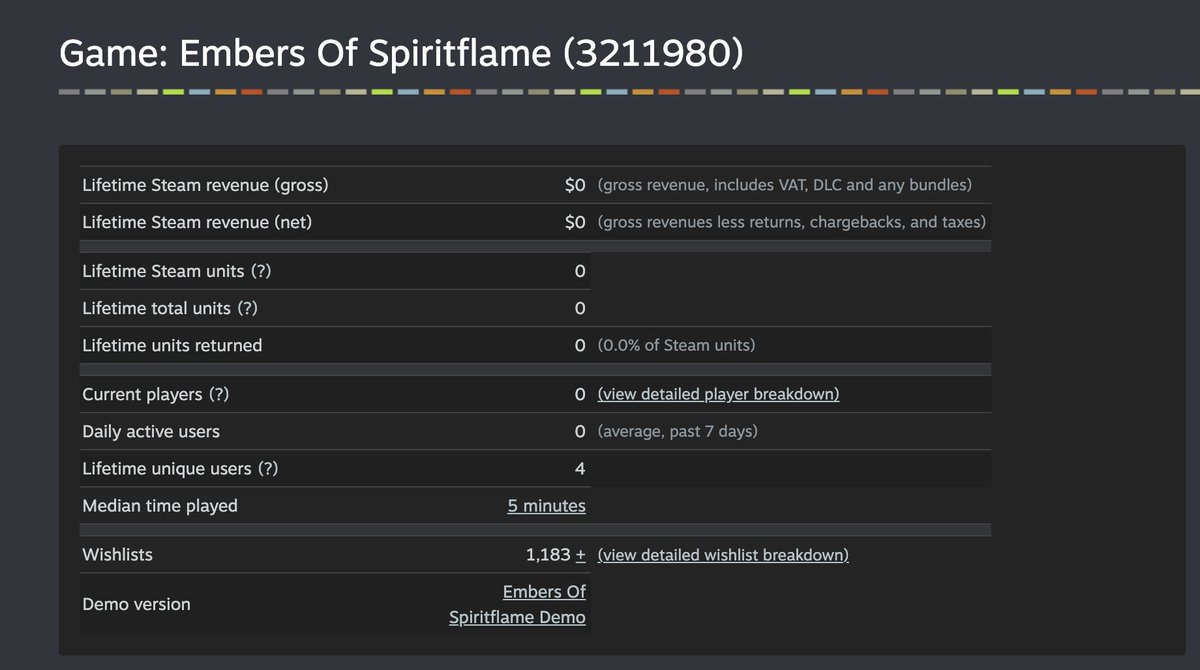Click the less returns, chargebacks, and taxes note
The width and height of the screenshot is (1200, 670).
[791, 222]
